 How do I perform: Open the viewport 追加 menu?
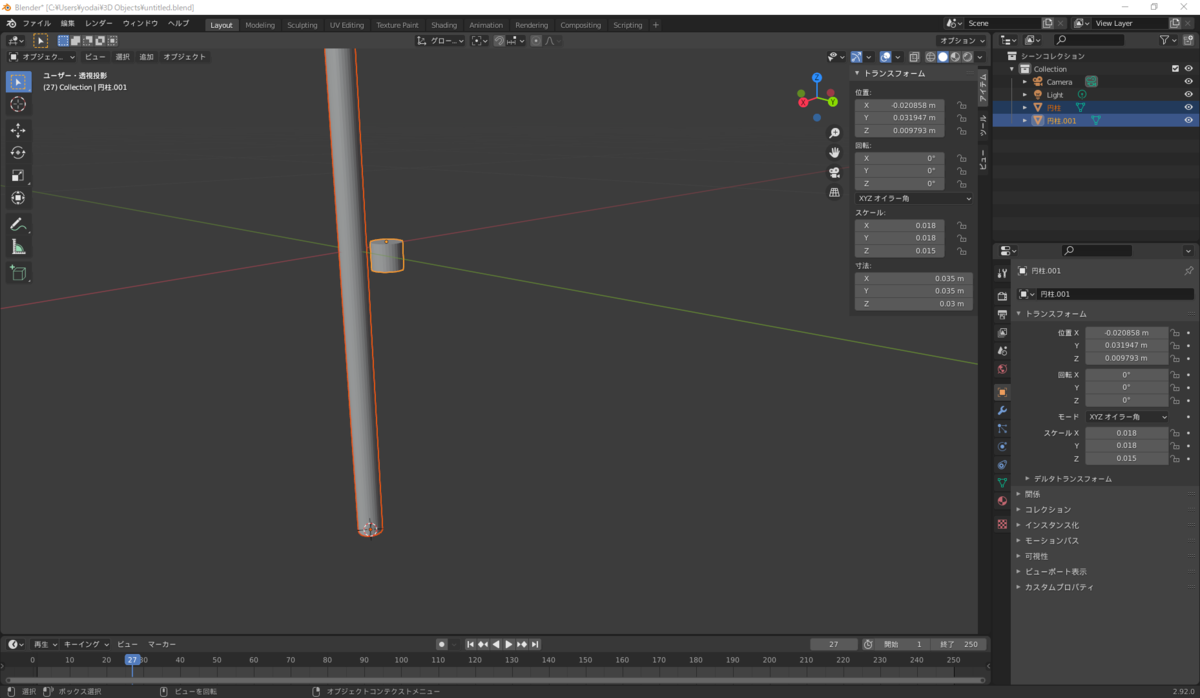click(x=147, y=57)
